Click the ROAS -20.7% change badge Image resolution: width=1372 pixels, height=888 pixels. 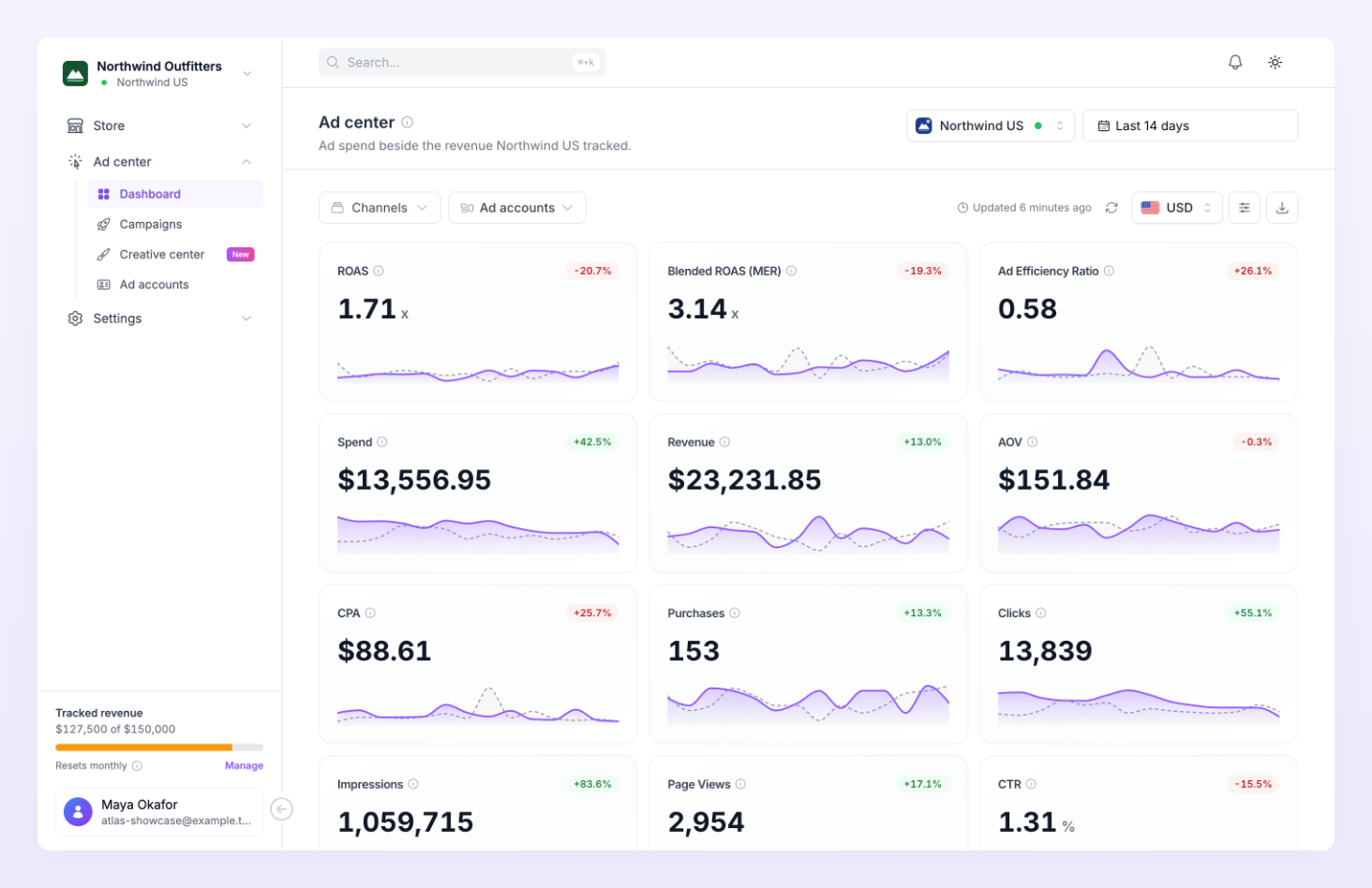click(593, 271)
